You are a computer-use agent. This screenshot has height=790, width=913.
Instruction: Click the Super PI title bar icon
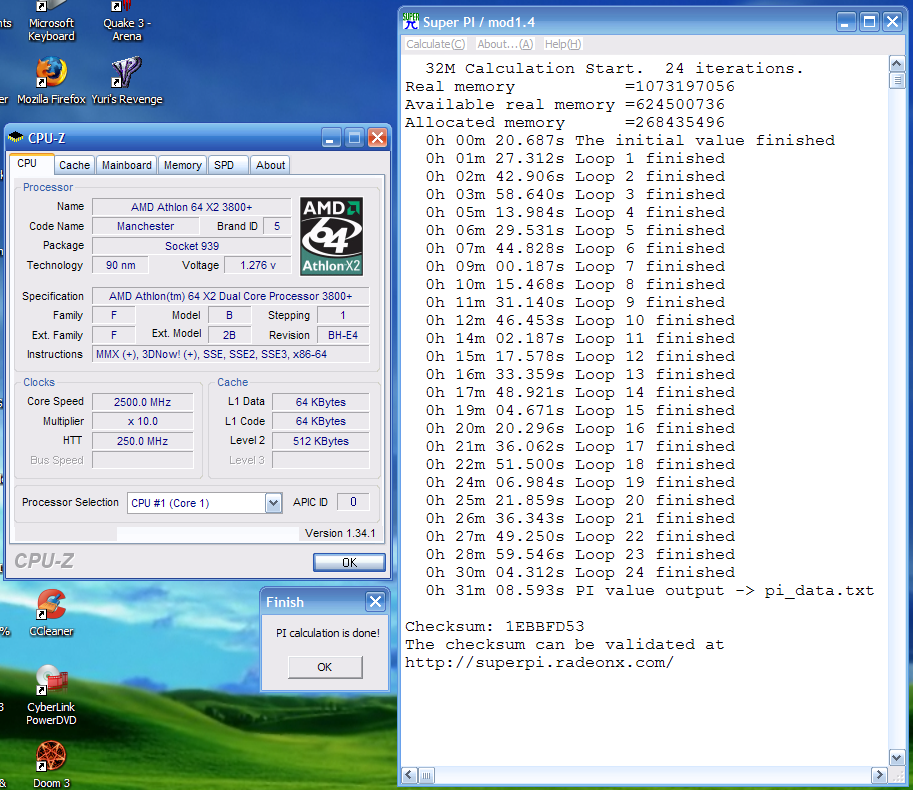(x=411, y=22)
